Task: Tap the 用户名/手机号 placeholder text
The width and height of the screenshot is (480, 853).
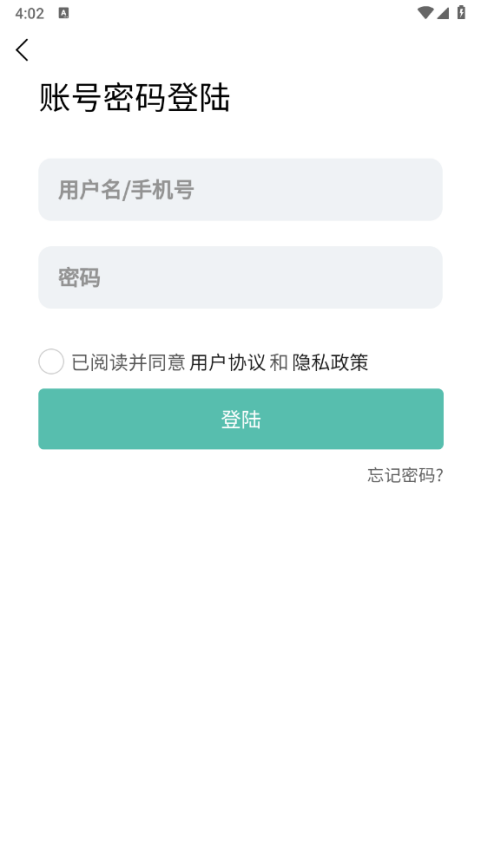Action: [126, 190]
